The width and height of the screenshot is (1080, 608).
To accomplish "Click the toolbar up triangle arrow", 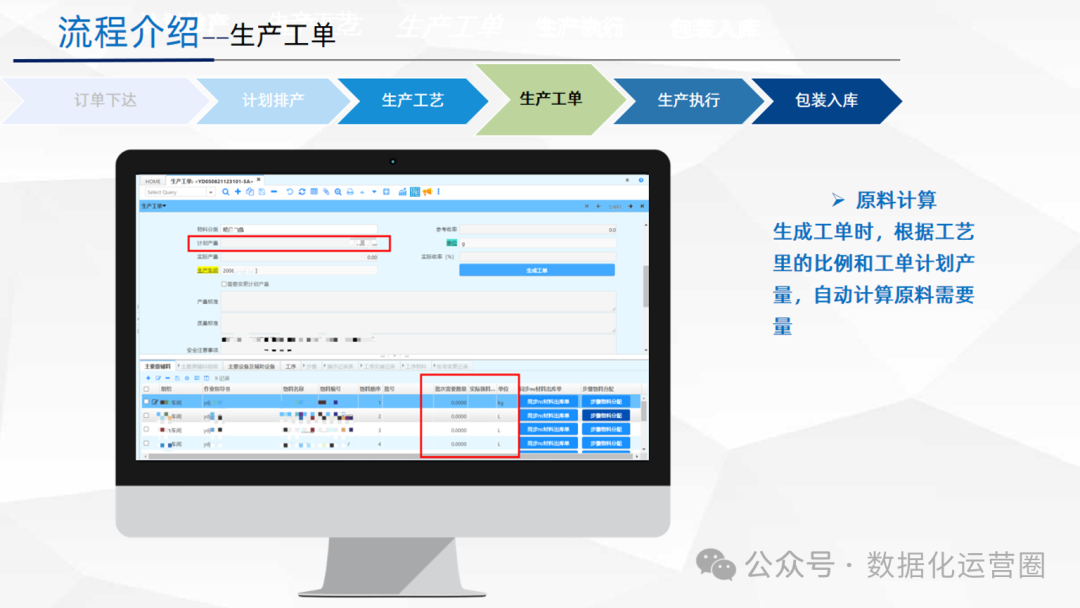I will [362, 192].
